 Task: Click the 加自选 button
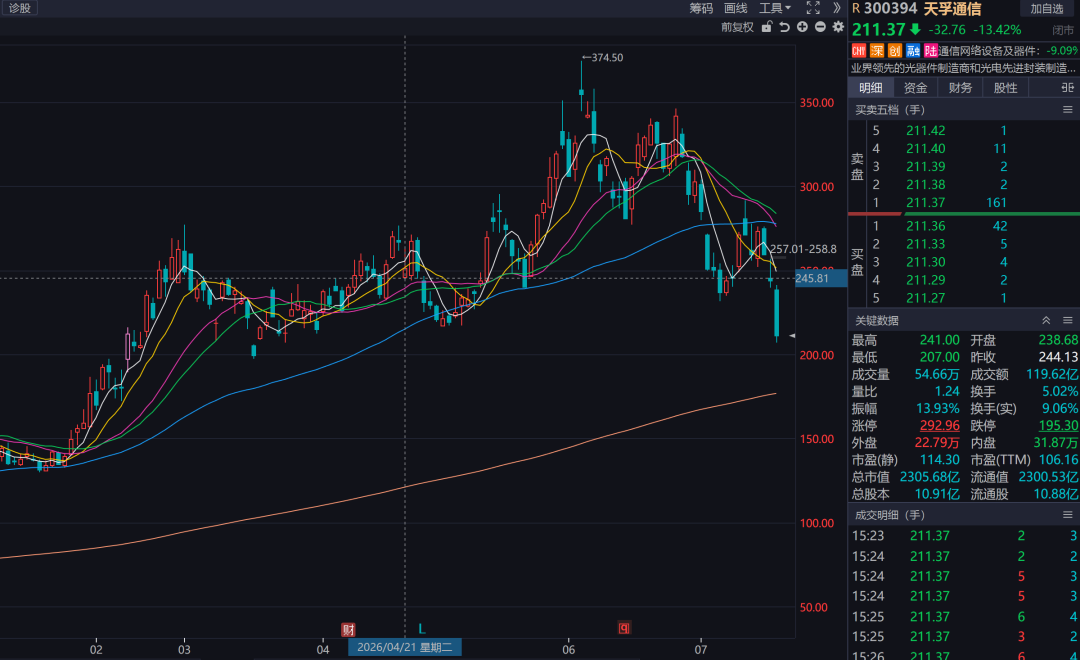click(x=1047, y=8)
